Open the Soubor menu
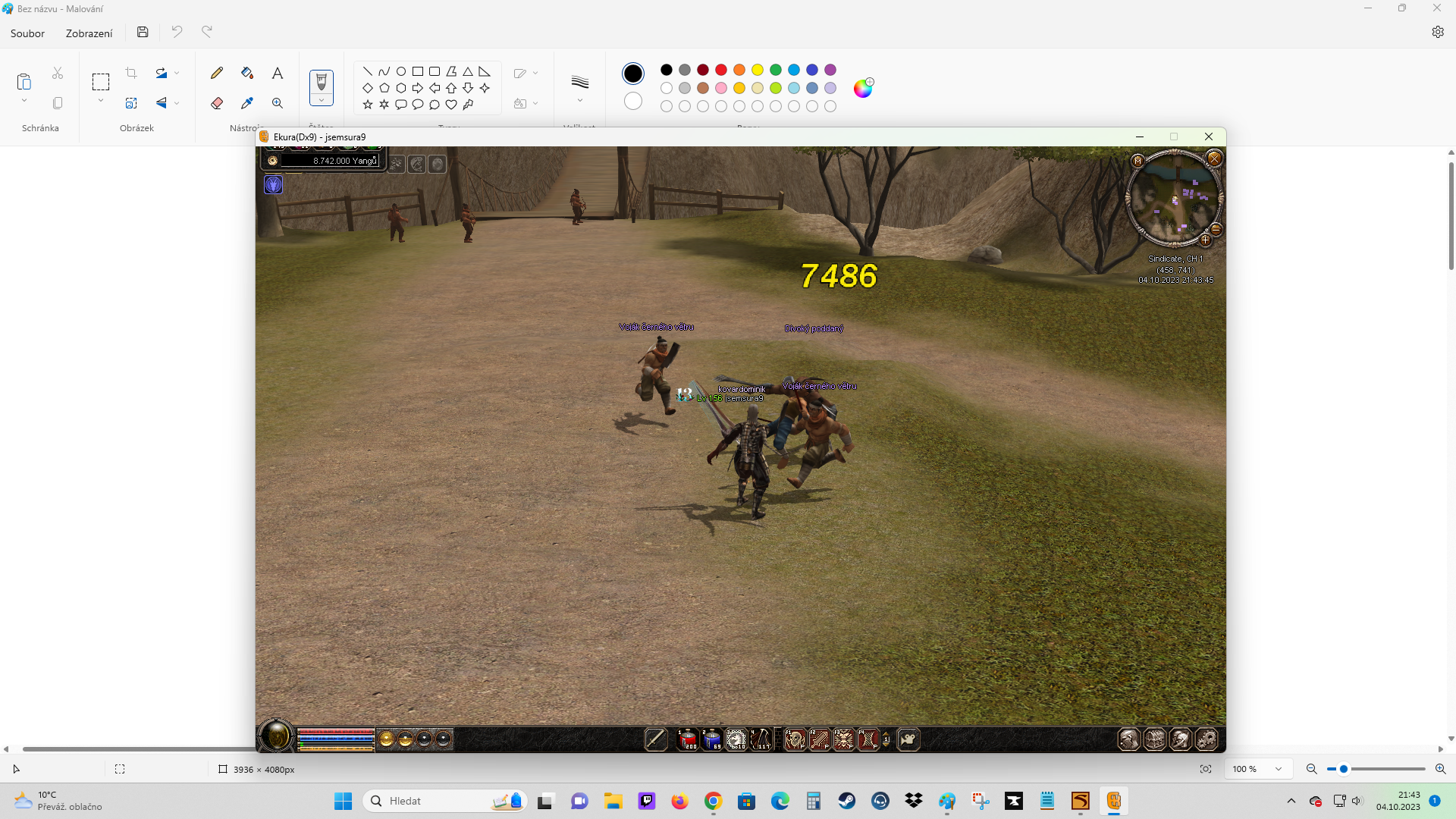The height and width of the screenshot is (819, 1456). 27,33
